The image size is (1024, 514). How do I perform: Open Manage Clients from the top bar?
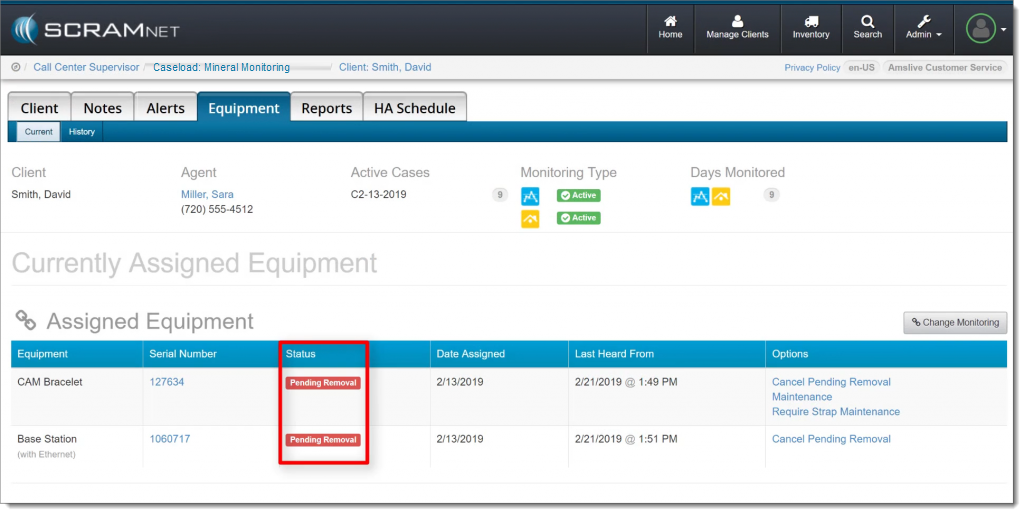[737, 21]
